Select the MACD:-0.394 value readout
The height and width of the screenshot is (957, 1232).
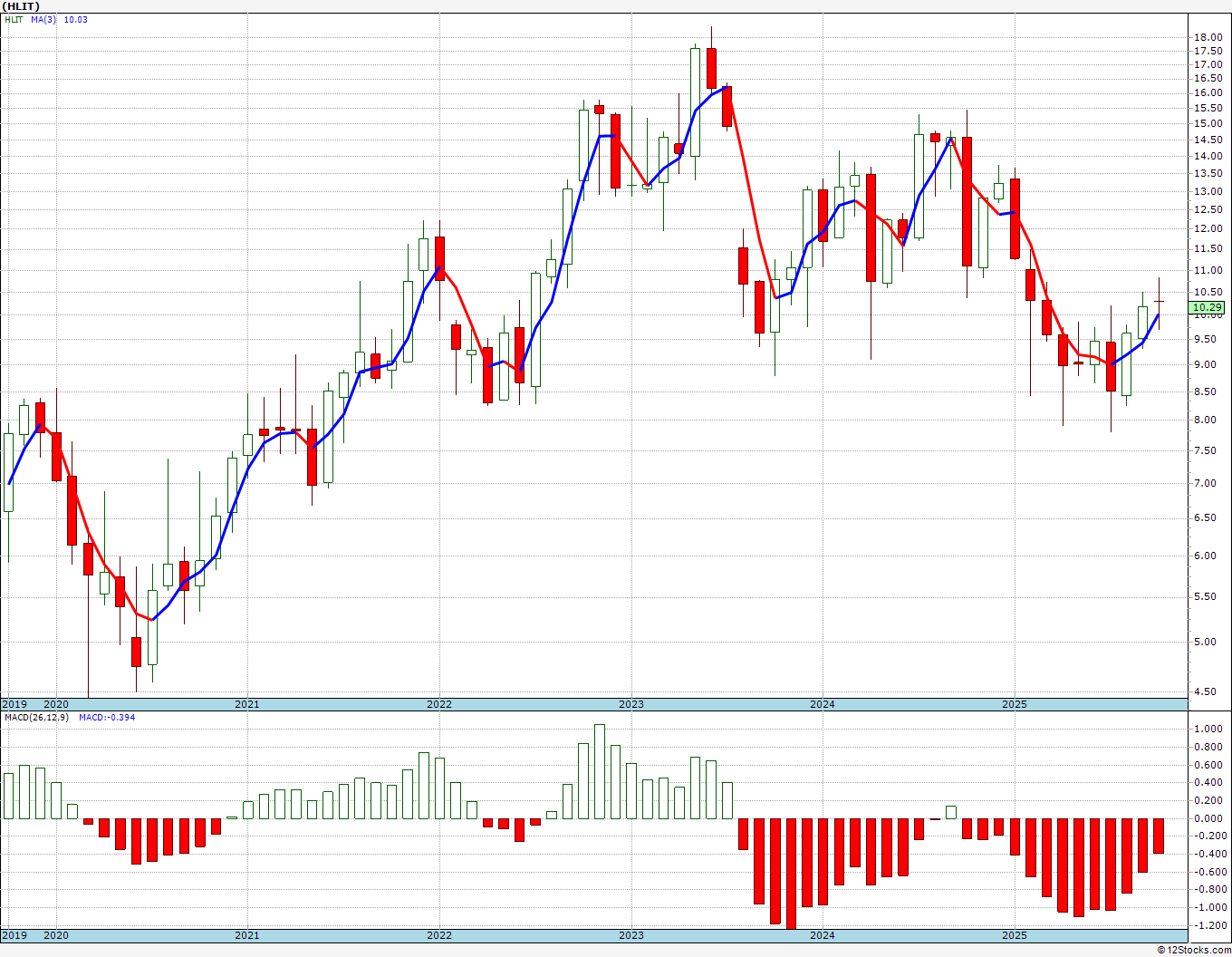coord(107,718)
